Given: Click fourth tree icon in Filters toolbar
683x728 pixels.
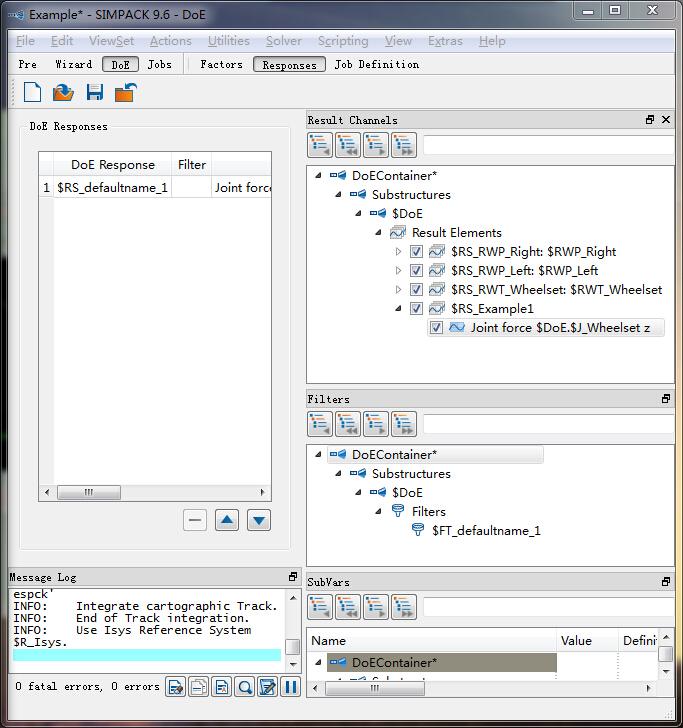Looking at the screenshot, I should (x=403, y=424).
